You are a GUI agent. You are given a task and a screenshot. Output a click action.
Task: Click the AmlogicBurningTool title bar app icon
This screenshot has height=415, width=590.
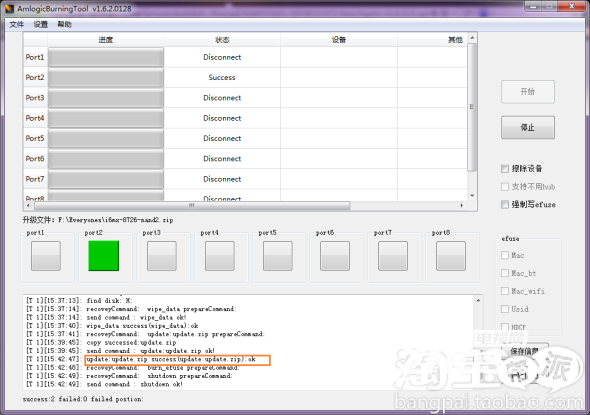(9, 8)
